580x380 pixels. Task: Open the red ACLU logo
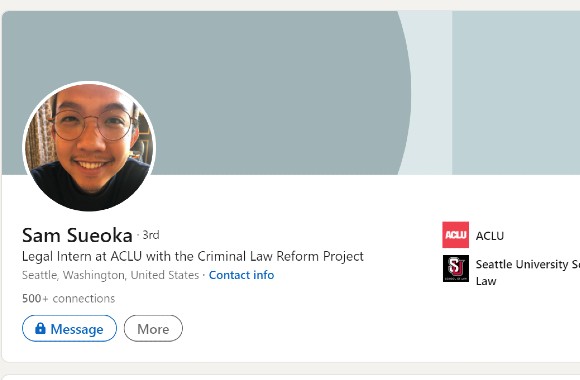455,235
